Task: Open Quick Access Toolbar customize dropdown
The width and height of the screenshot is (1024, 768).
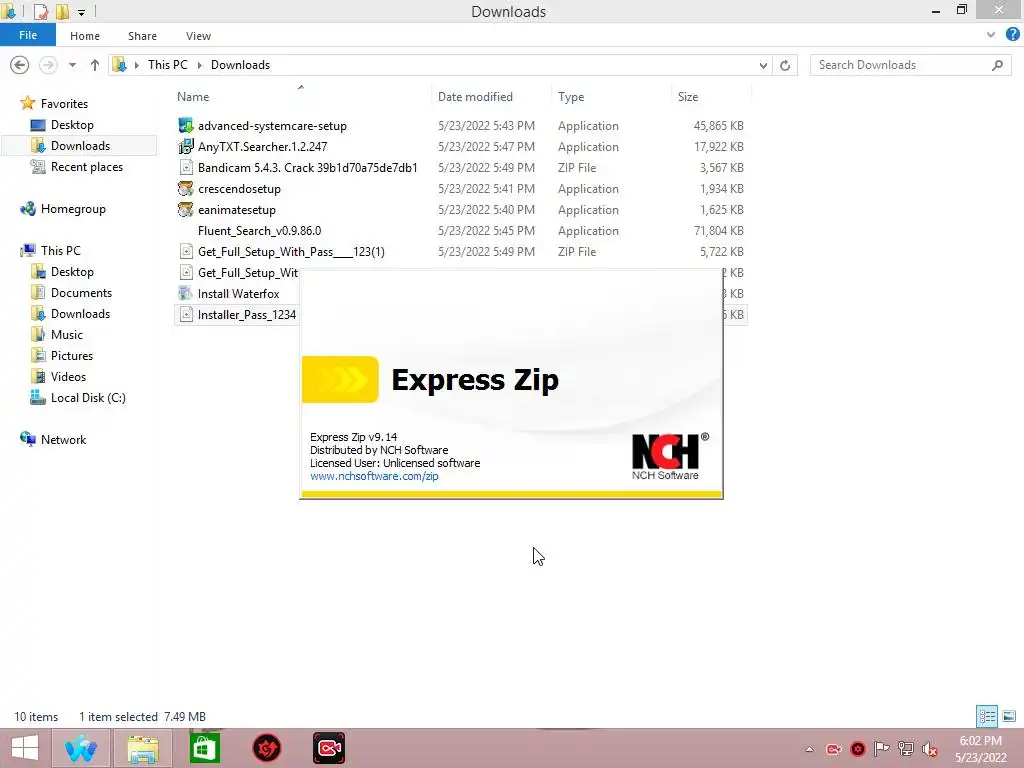Action: (x=82, y=12)
